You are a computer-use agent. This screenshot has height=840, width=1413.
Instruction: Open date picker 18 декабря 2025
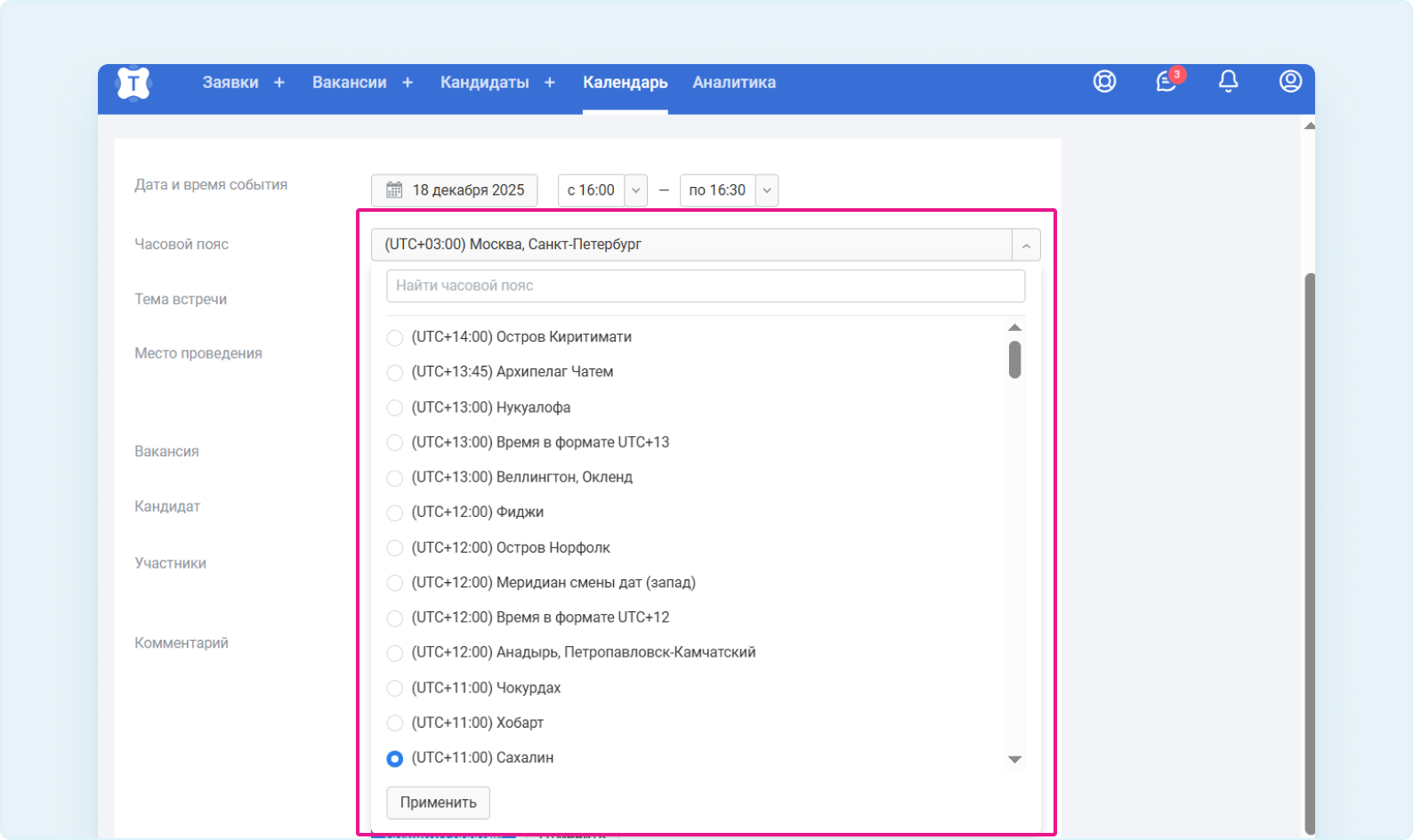pos(455,190)
